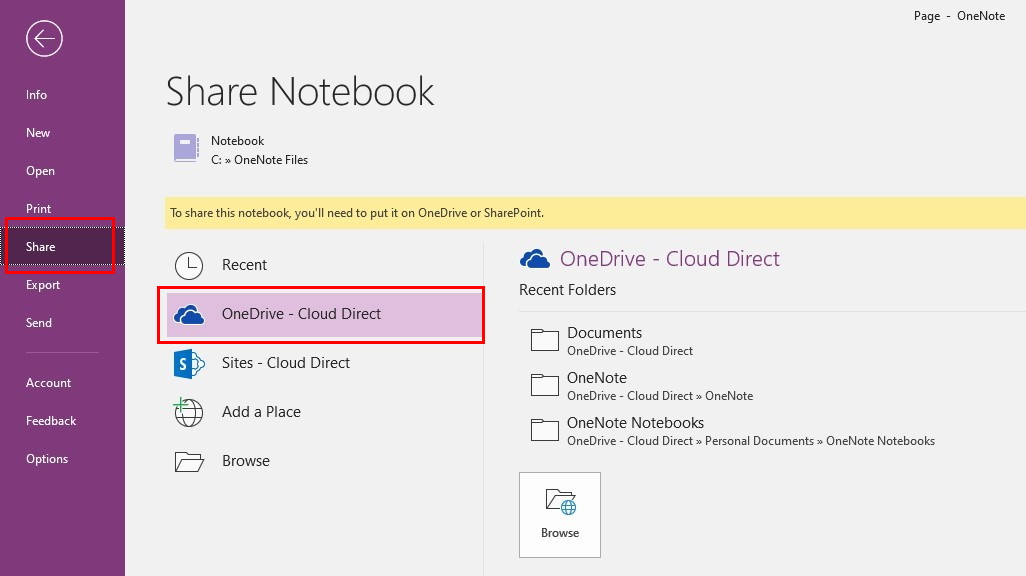
Task: Open the OneNote recent folder name
Action: [597, 378]
